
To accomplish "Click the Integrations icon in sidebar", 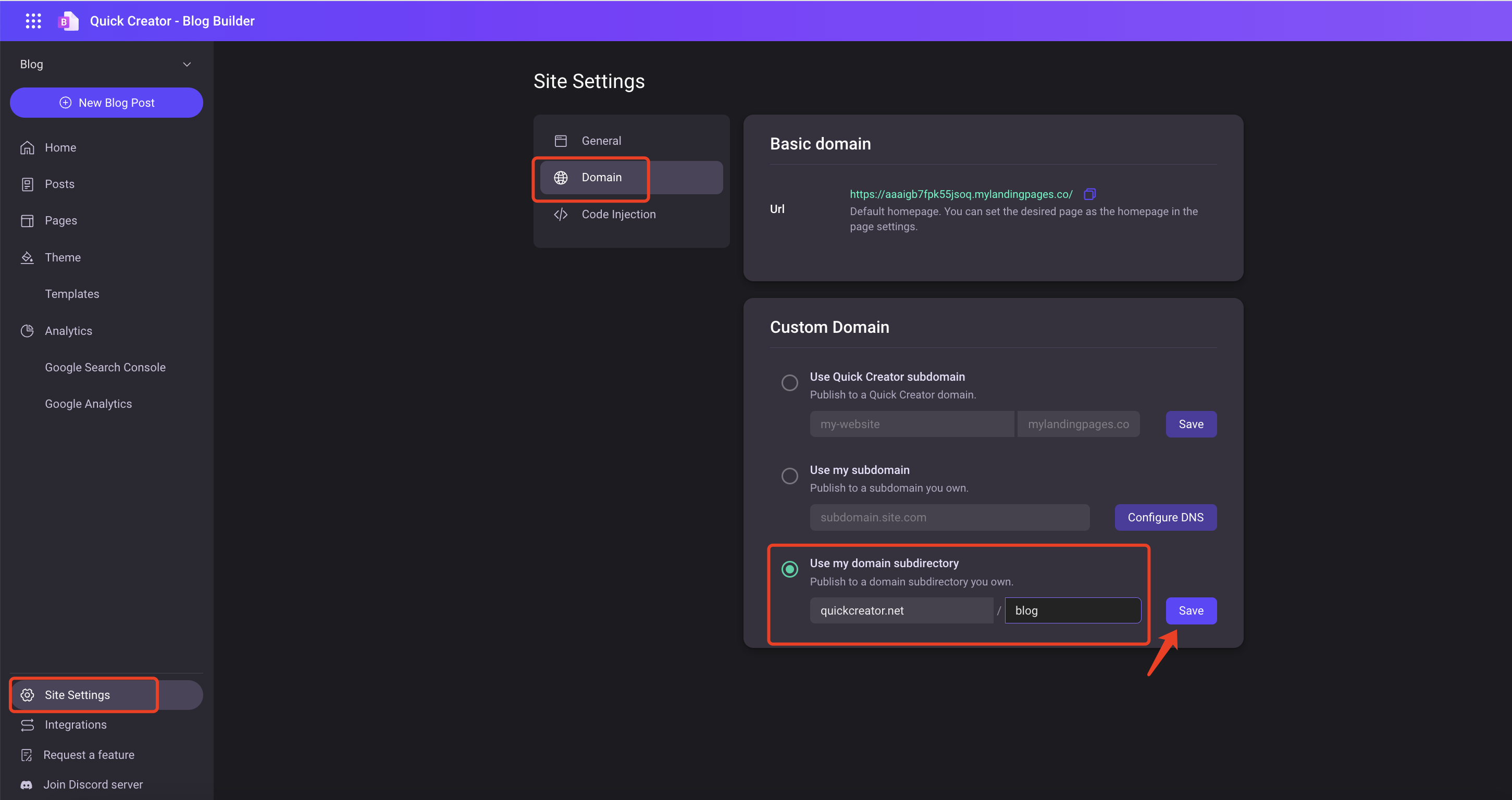I will [x=27, y=725].
